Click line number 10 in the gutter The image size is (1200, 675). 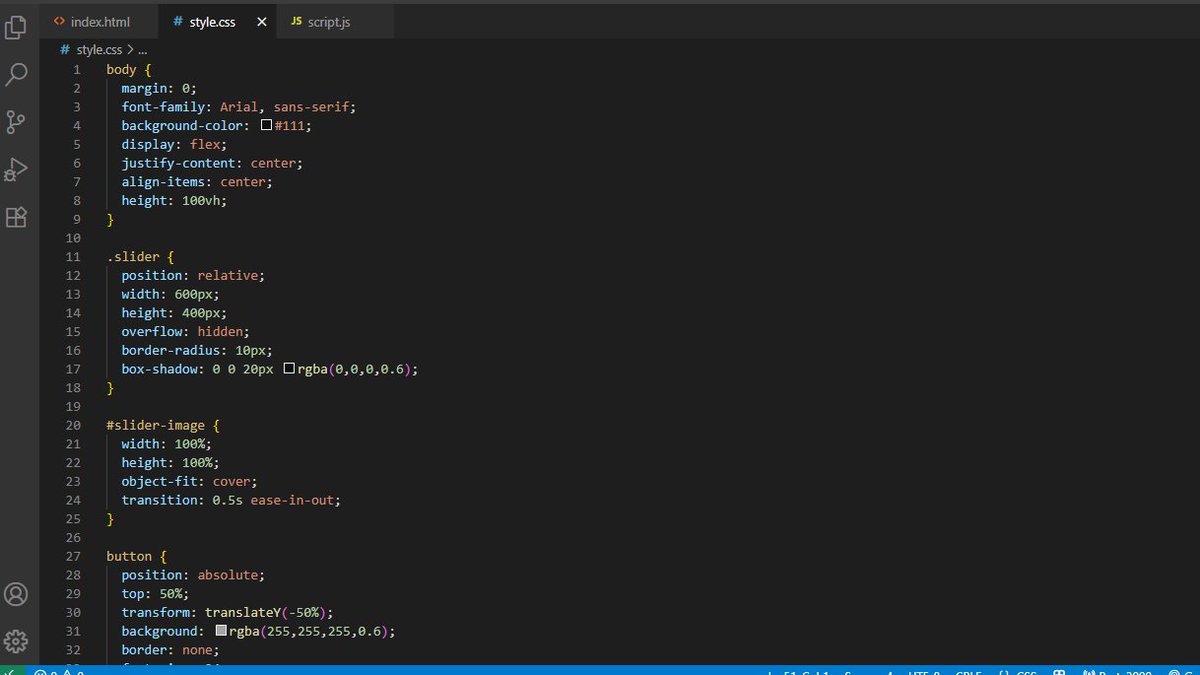[73, 238]
